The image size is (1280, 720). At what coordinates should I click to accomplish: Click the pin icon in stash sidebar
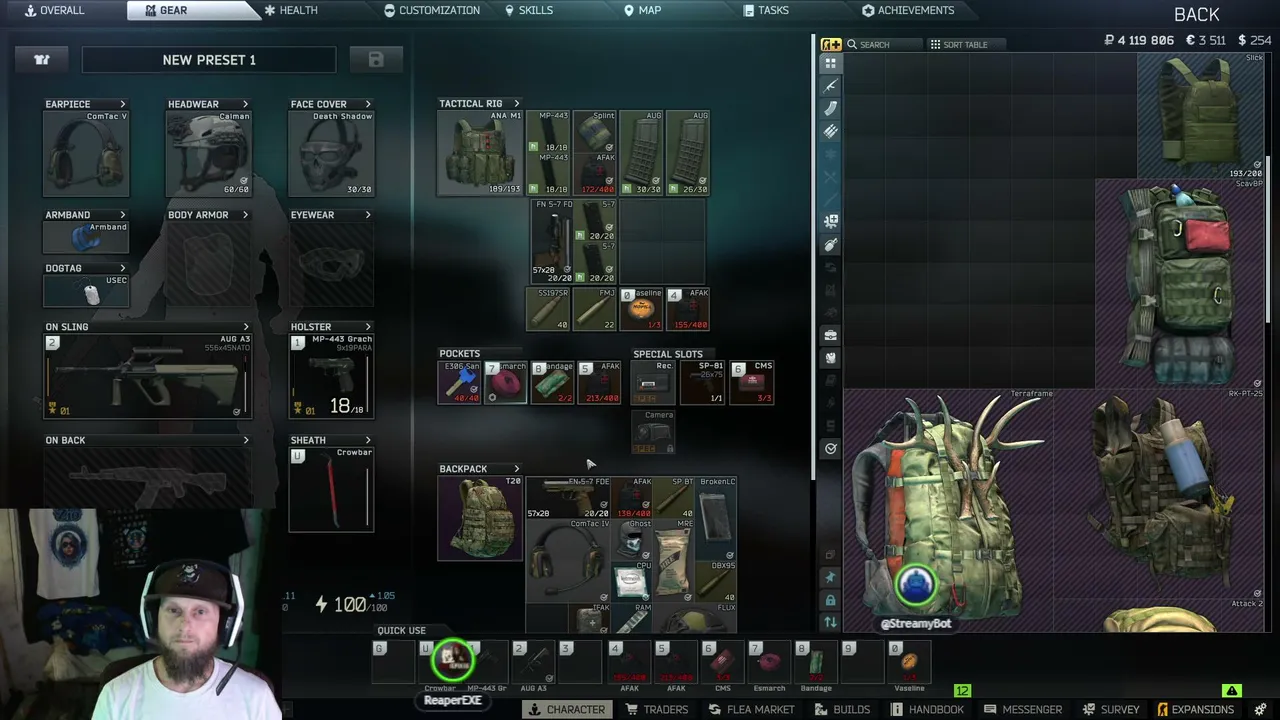pos(830,578)
